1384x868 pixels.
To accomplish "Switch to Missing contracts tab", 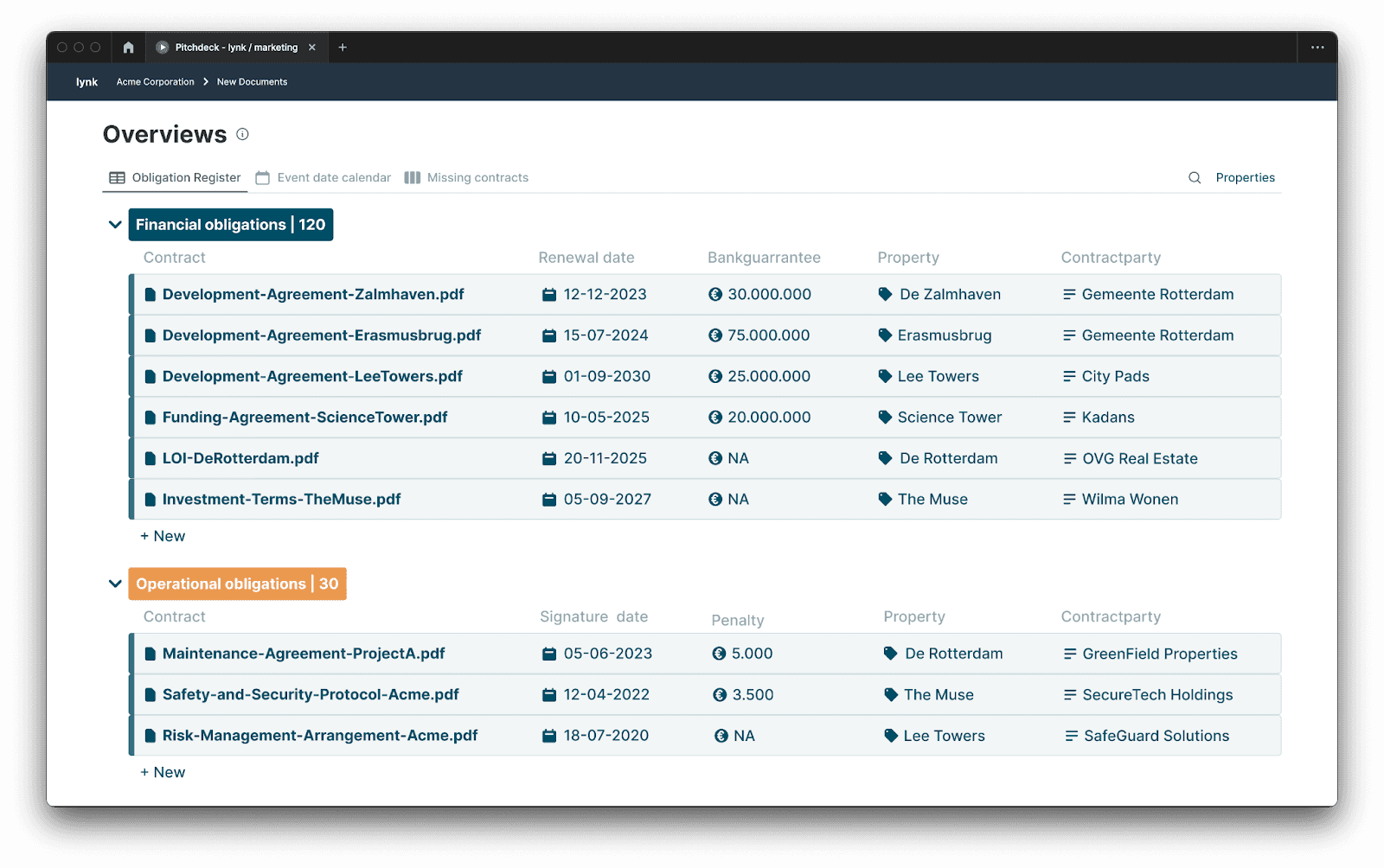I will (466, 177).
